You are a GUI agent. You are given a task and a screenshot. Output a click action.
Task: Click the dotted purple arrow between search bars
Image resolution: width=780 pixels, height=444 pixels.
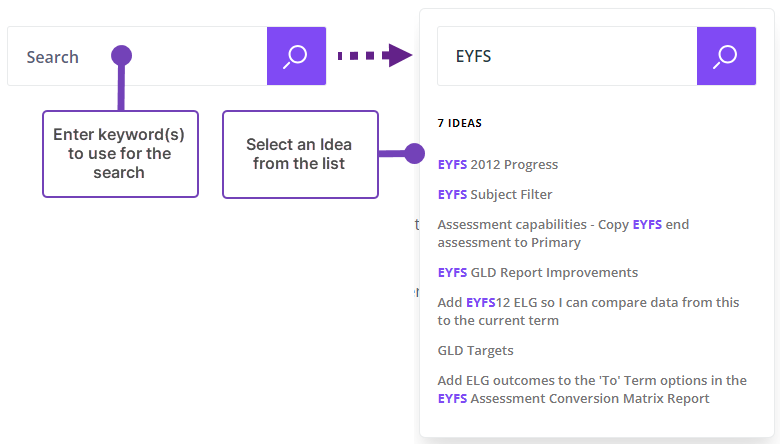(374, 56)
